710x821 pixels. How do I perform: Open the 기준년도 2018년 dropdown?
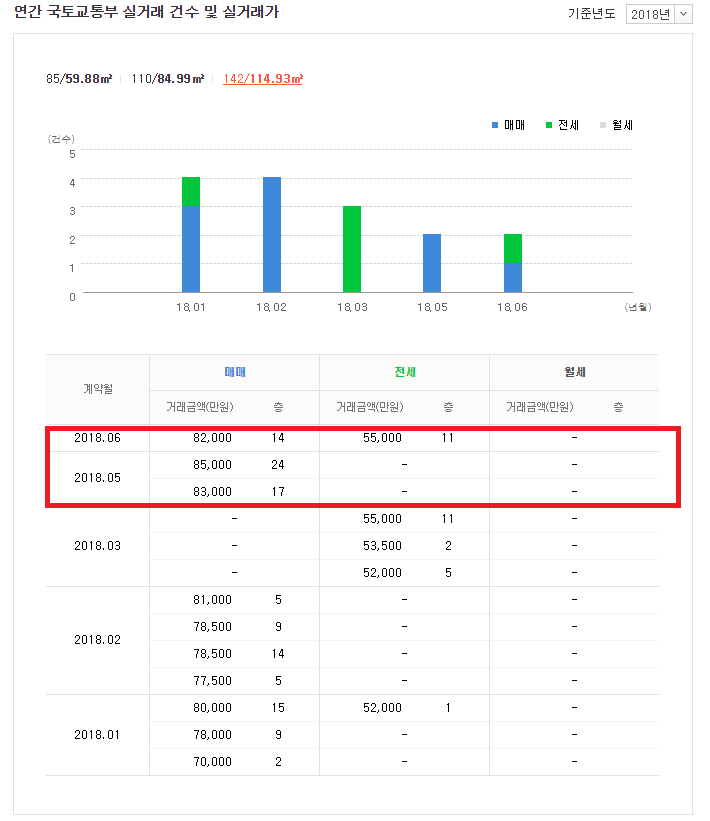(659, 14)
